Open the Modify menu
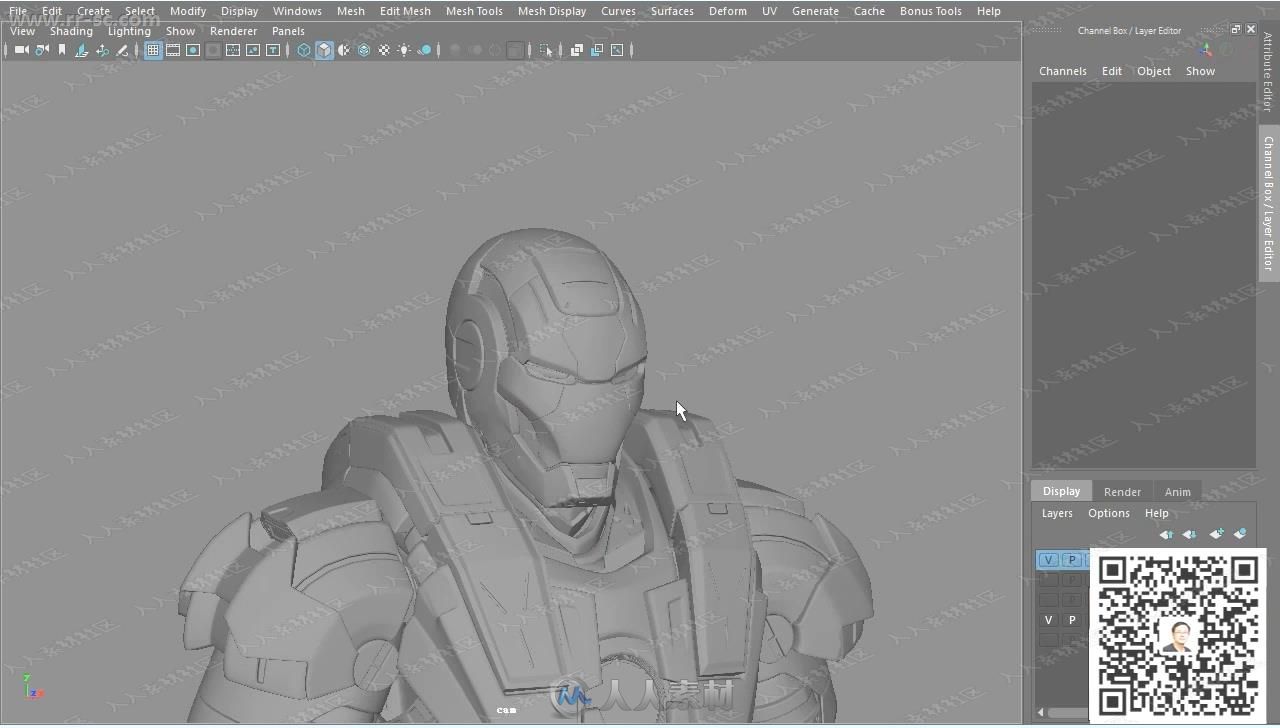The image size is (1280, 728). click(x=188, y=11)
